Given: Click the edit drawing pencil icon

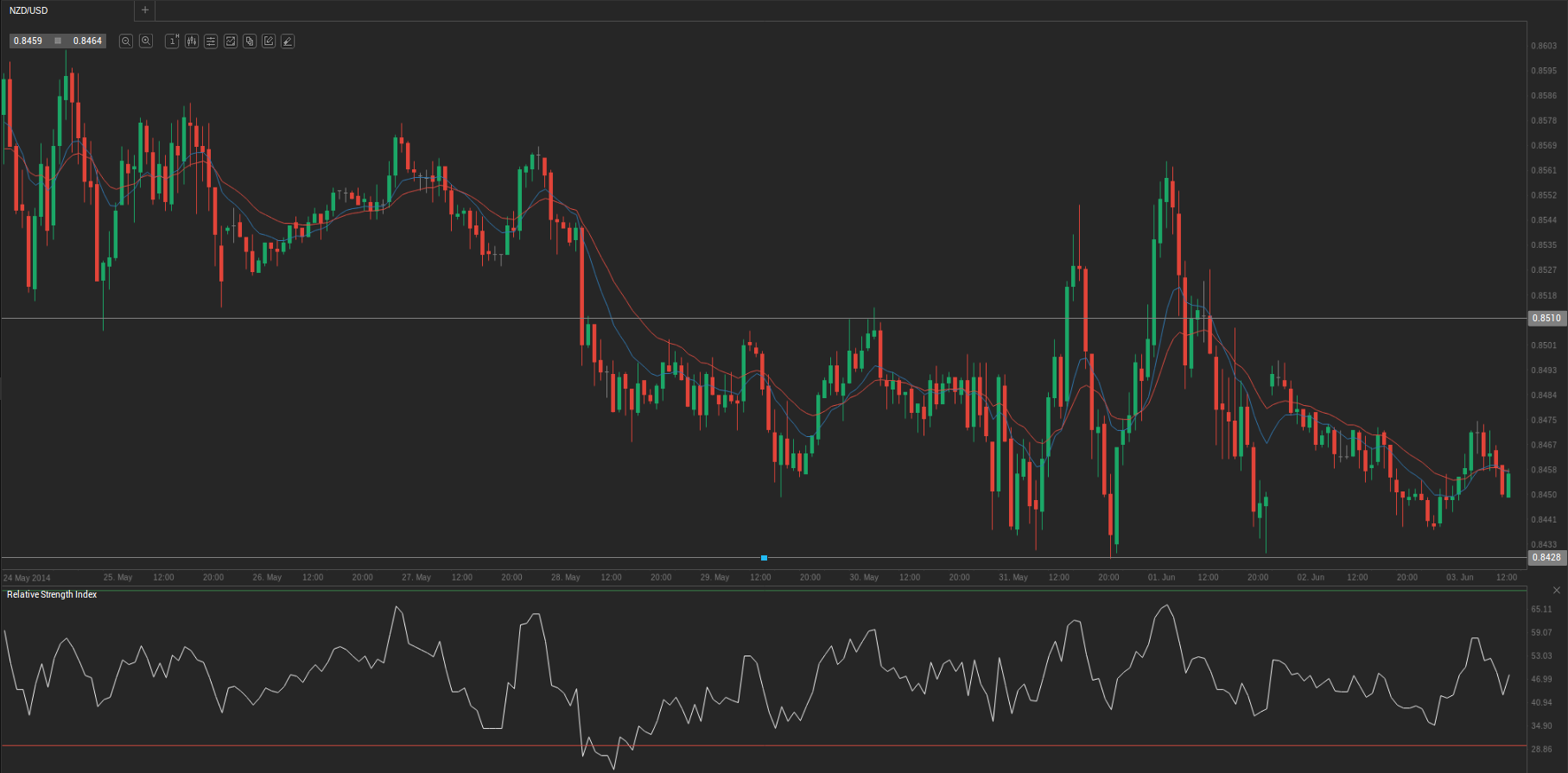Looking at the screenshot, I should pyautogui.click(x=269, y=41).
